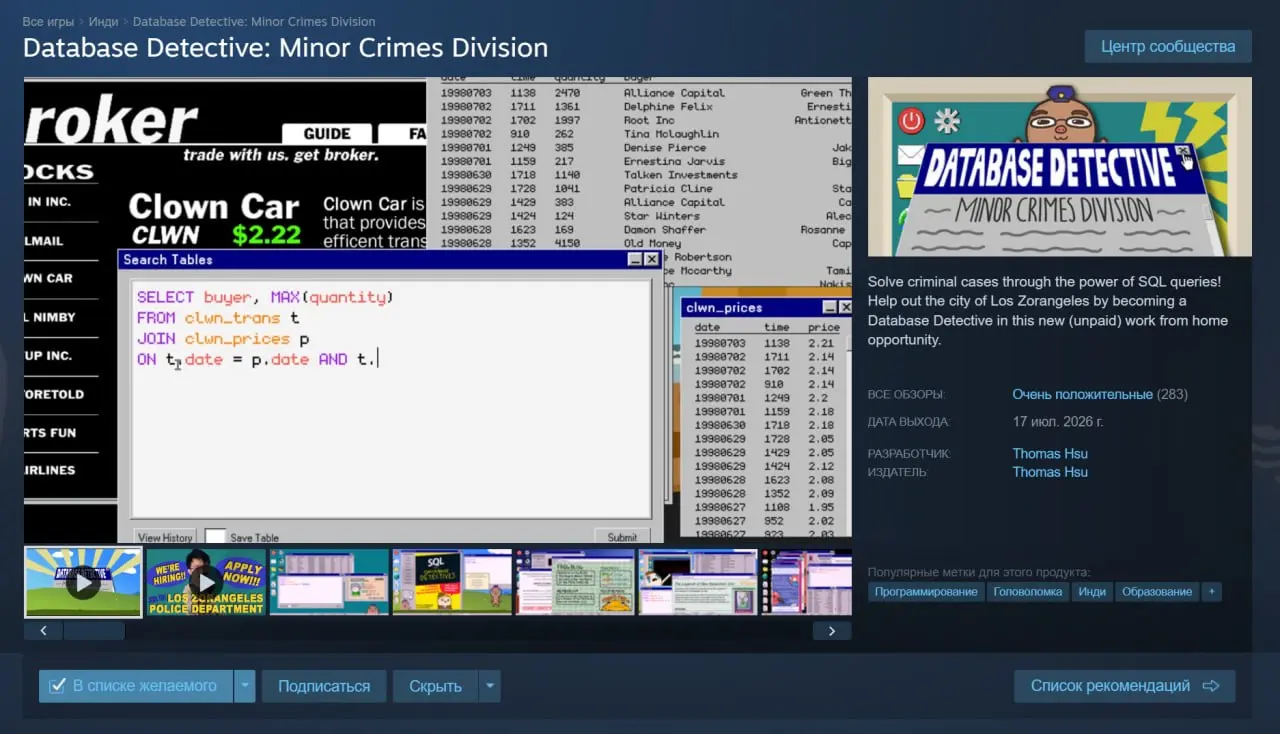The width and height of the screenshot is (1280, 734).
Task: Open the "Очень положительные" reviews link
Action: click(x=1082, y=394)
